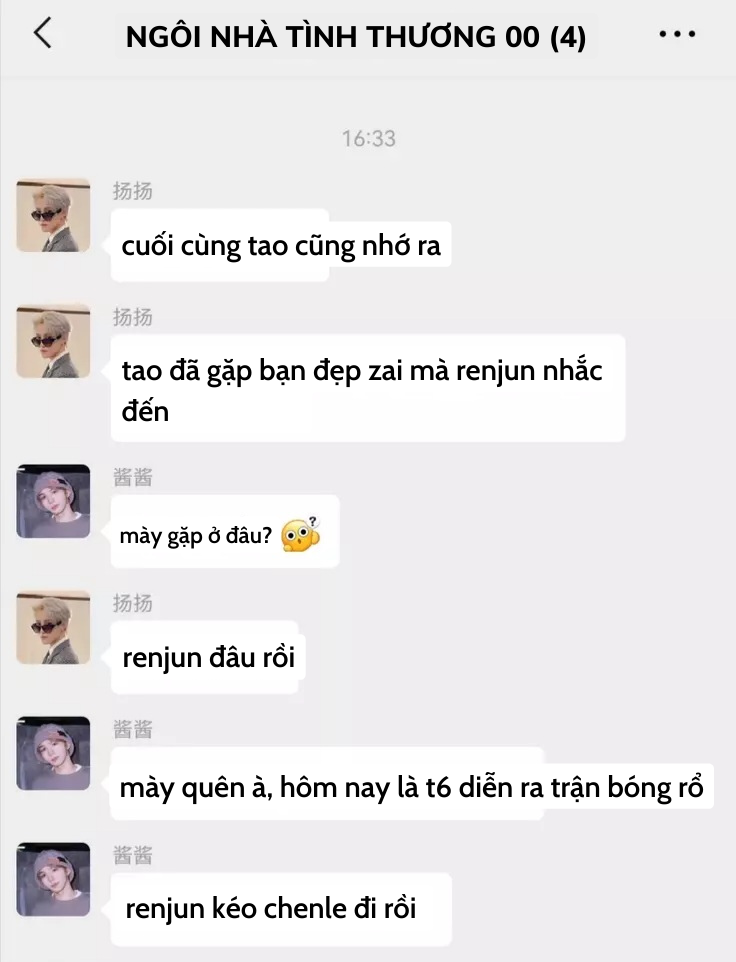Tap sender name 扬扬 above first message
This screenshot has height=962, width=736.
pos(132,191)
